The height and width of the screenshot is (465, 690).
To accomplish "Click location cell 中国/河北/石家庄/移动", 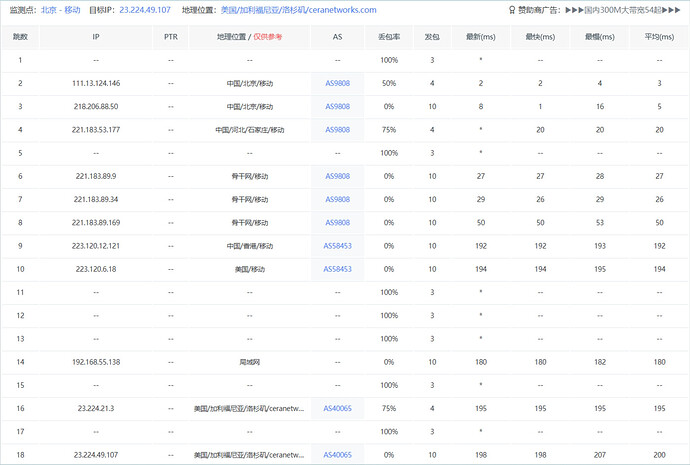I will [x=250, y=130].
